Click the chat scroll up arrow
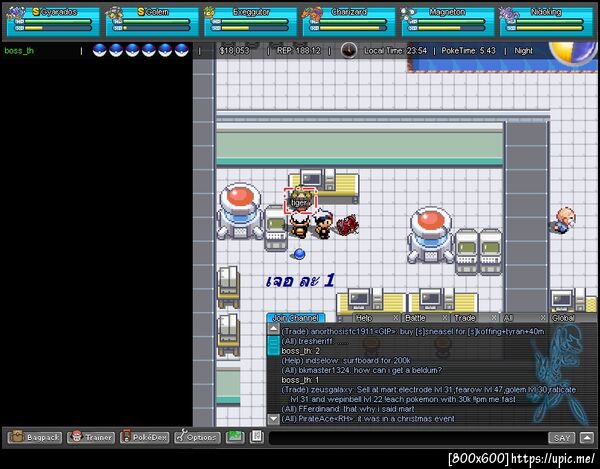Viewport: 600px width, 469px height. pyautogui.click(x=273, y=329)
